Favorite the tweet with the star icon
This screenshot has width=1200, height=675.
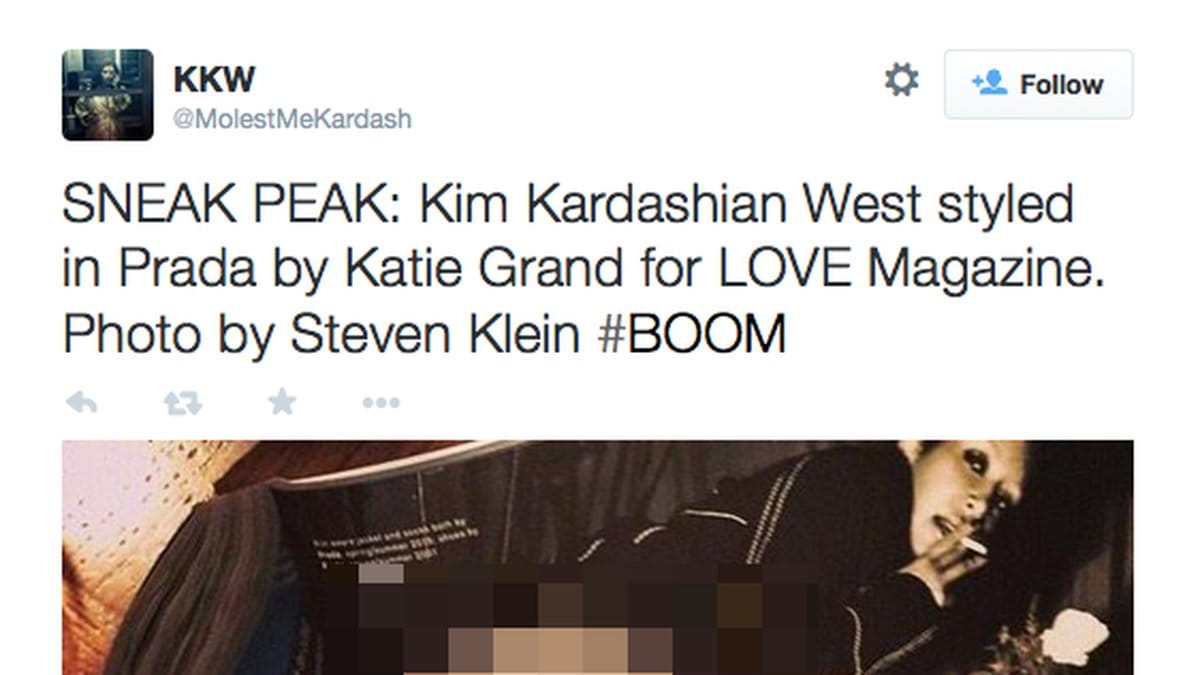tap(282, 402)
